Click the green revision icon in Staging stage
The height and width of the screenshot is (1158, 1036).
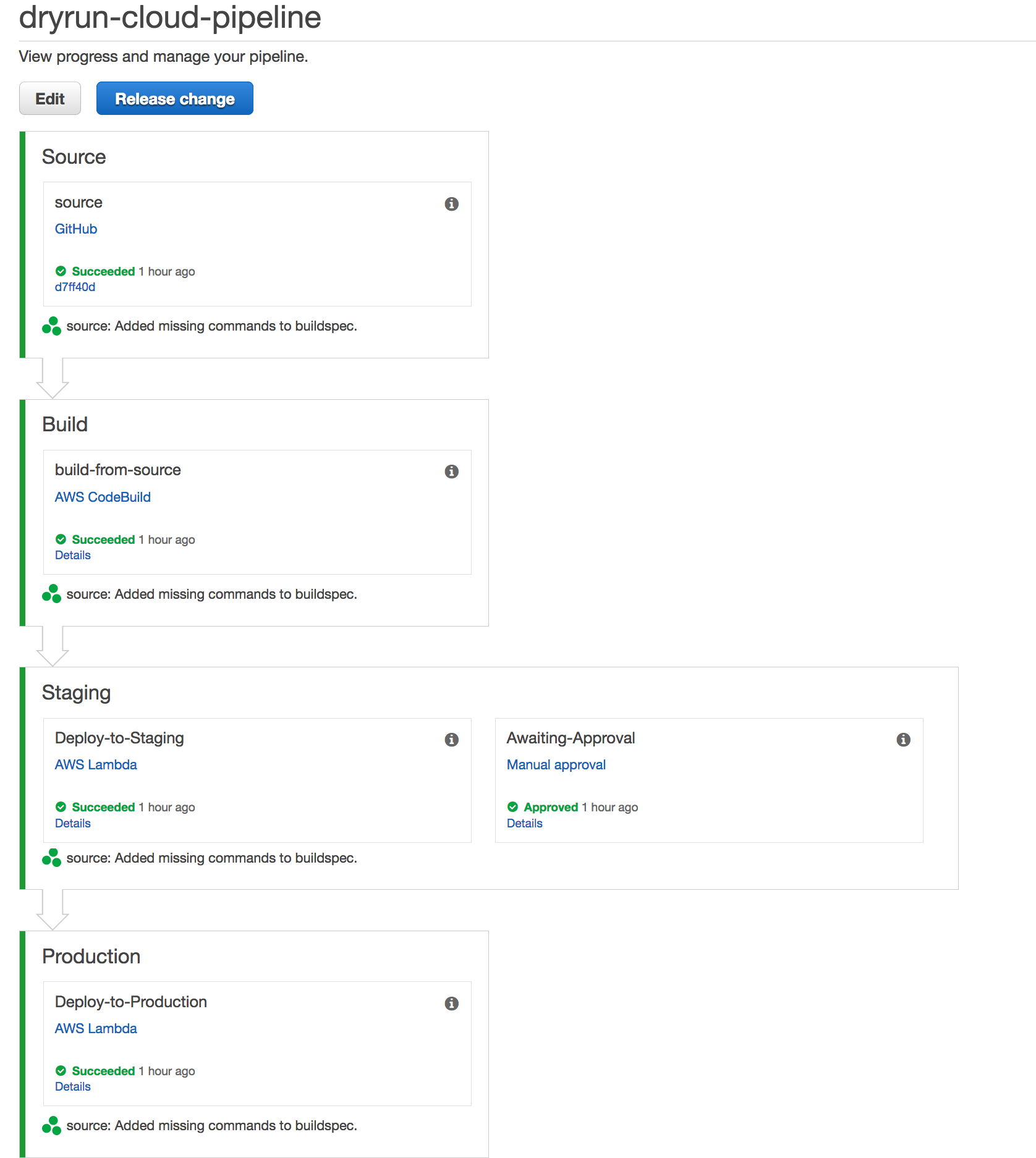coord(52,858)
